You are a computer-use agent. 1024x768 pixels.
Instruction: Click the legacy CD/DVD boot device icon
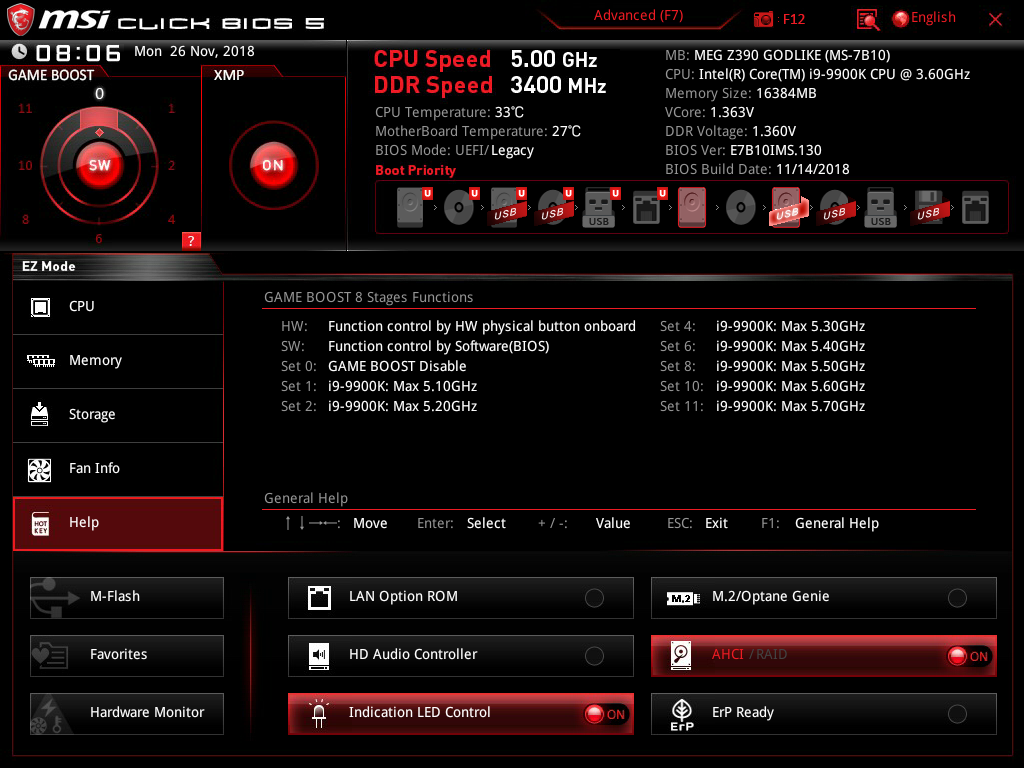(741, 208)
